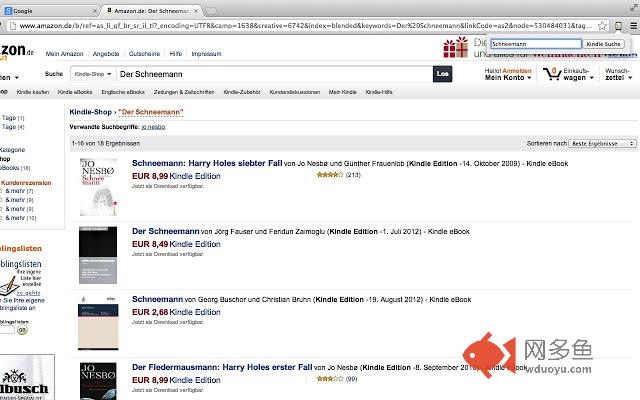Image resolution: width=640 pixels, height=400 pixels.
Task: Open the shopping cart icon
Action: pyautogui.click(x=552, y=74)
